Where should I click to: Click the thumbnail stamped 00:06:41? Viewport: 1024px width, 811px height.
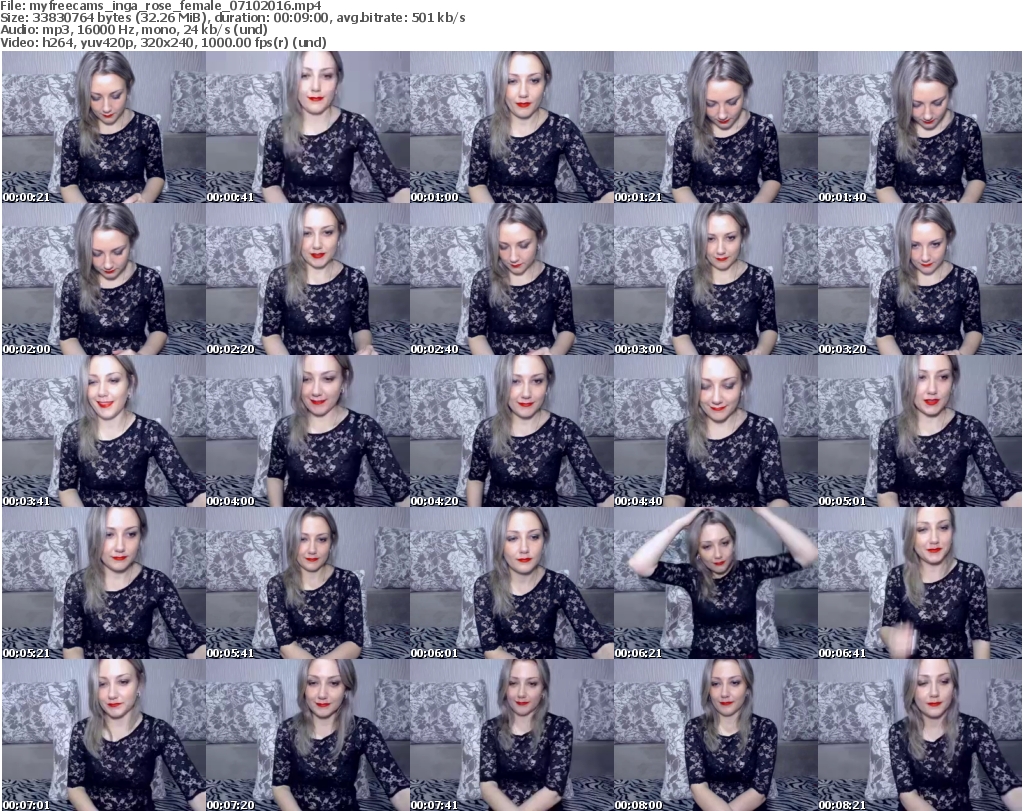pyautogui.click(x=920, y=583)
